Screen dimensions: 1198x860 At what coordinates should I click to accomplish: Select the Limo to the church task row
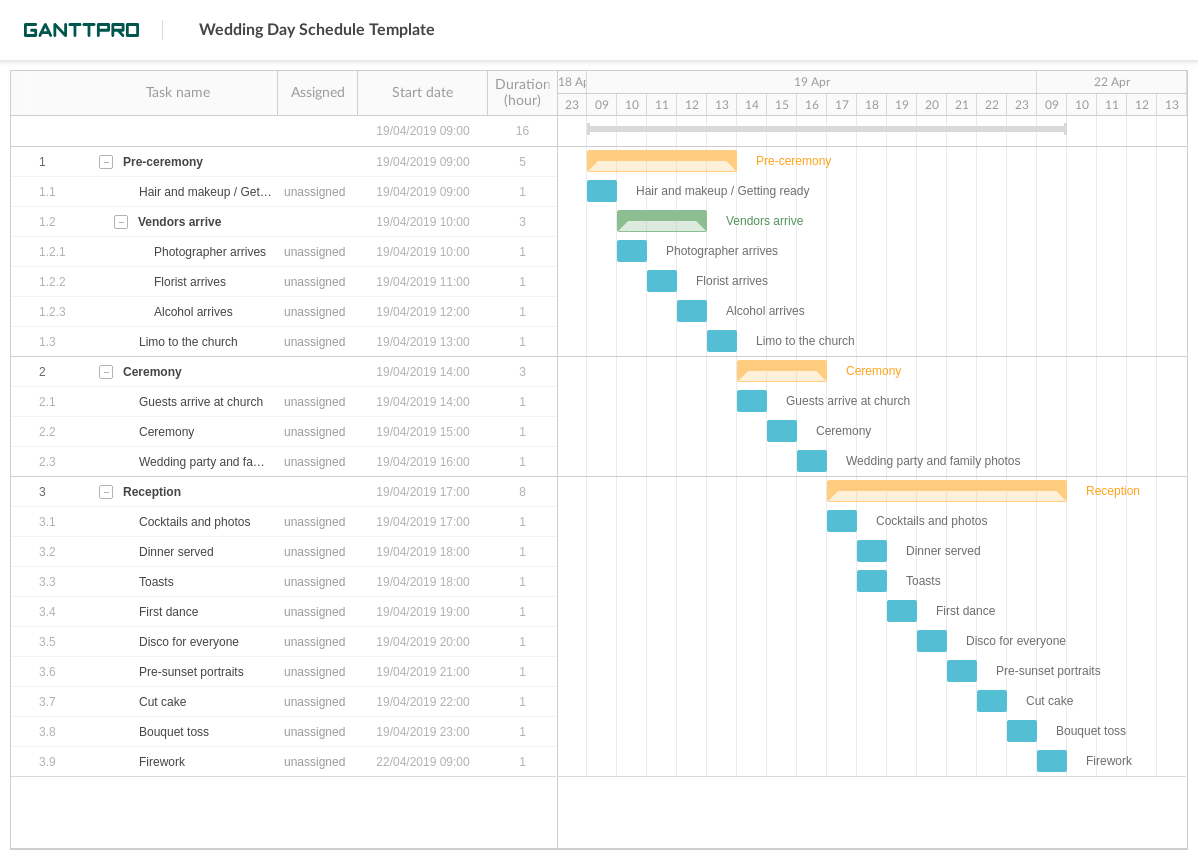pyautogui.click(x=188, y=341)
